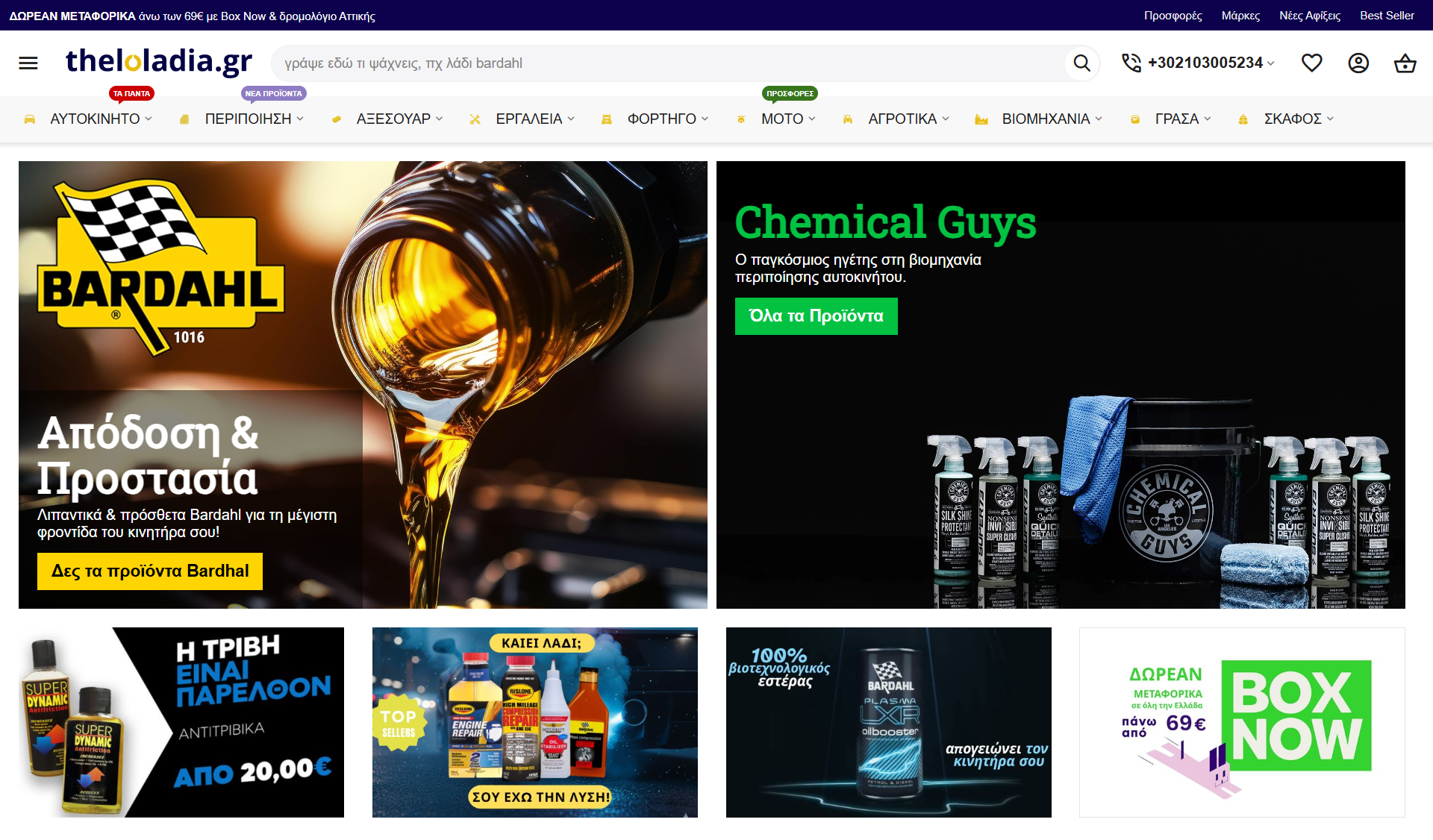
Task: Click the green Όλα τα Προϊόντα button
Action: coord(817,316)
